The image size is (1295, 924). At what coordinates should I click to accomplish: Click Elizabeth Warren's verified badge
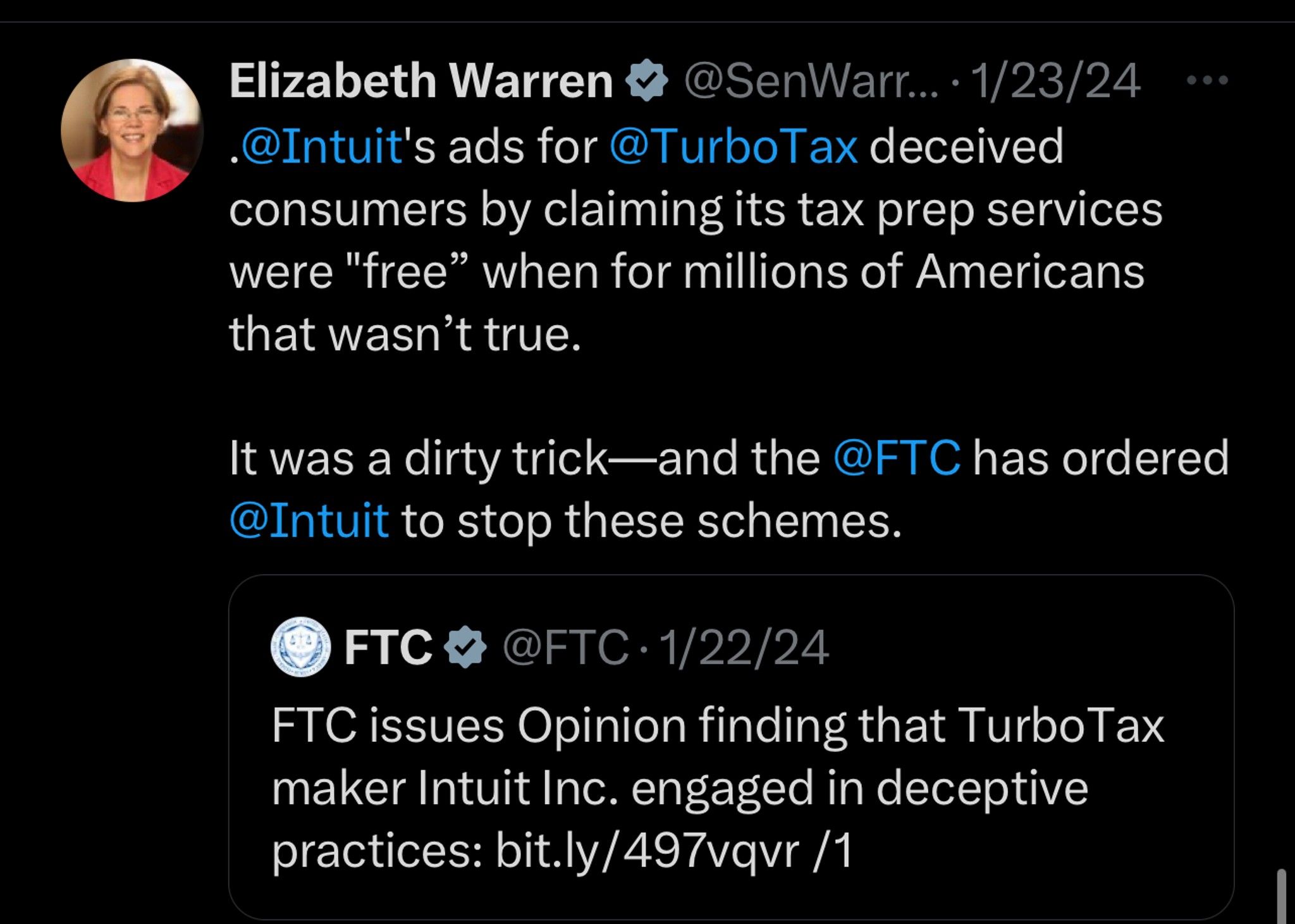pyautogui.click(x=646, y=80)
